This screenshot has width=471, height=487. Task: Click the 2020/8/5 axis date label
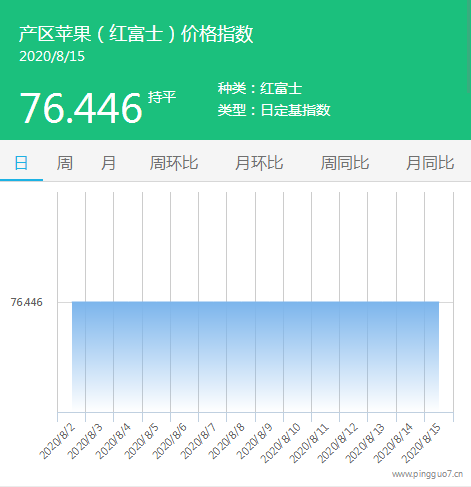[141, 441]
